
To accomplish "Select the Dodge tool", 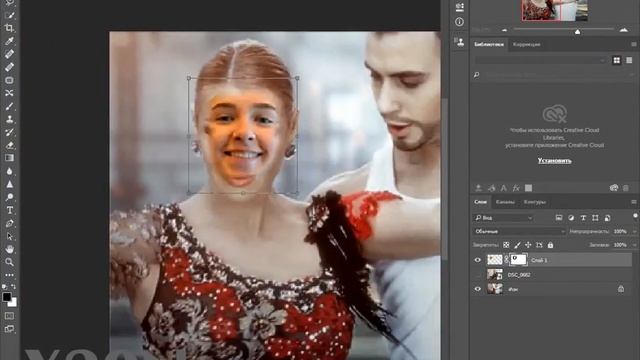I will 9,197.
